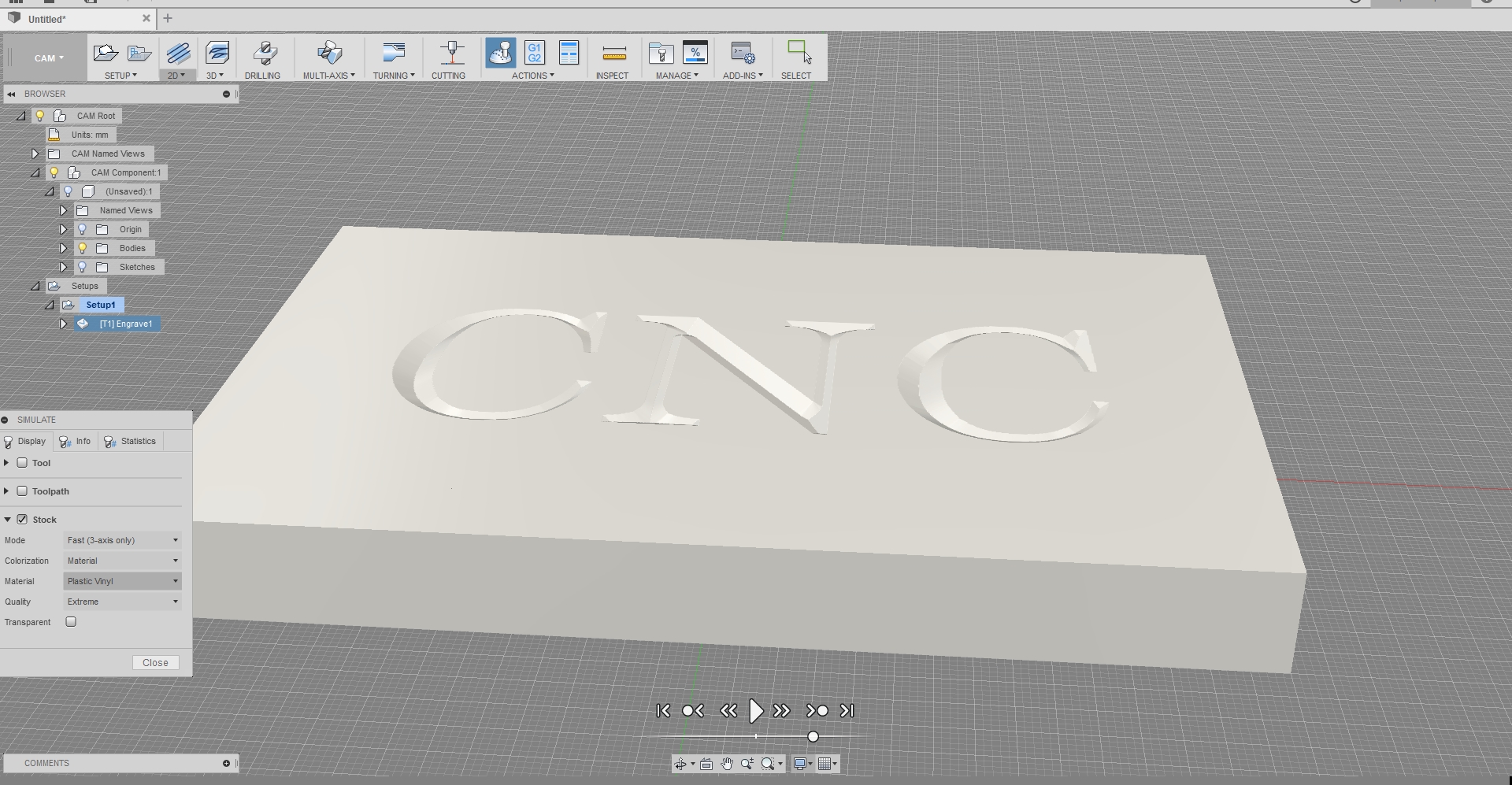Click the Zoom magnifier icon with plus-minus

click(x=747, y=764)
